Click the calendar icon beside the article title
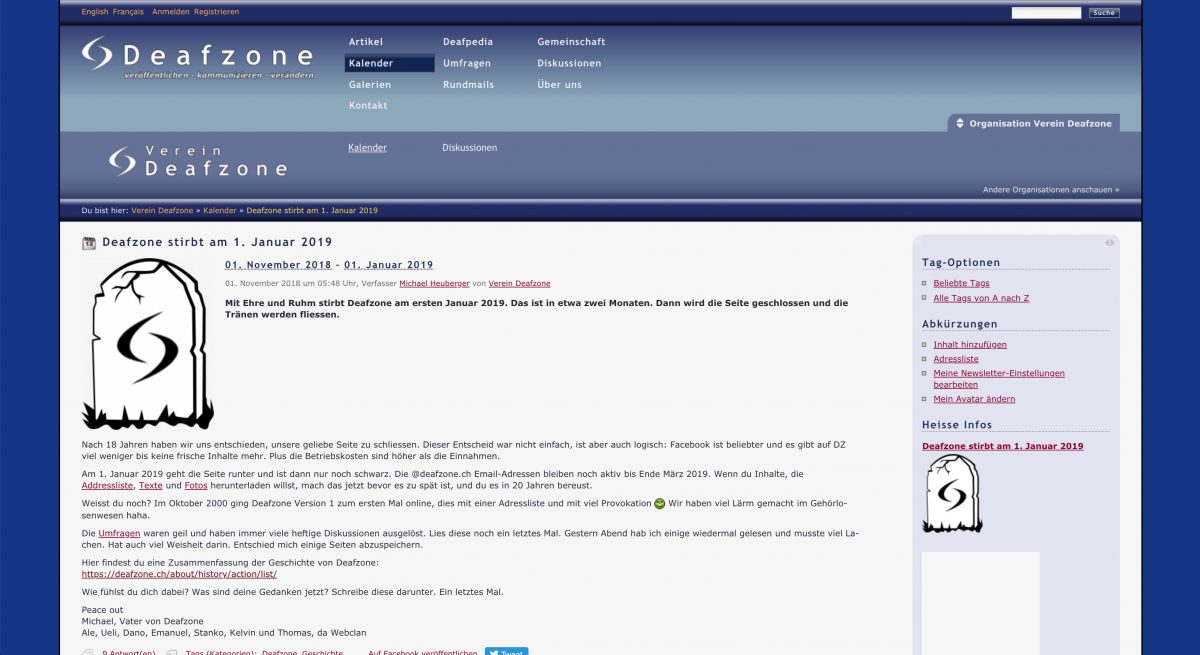The image size is (1200, 655). (89, 243)
